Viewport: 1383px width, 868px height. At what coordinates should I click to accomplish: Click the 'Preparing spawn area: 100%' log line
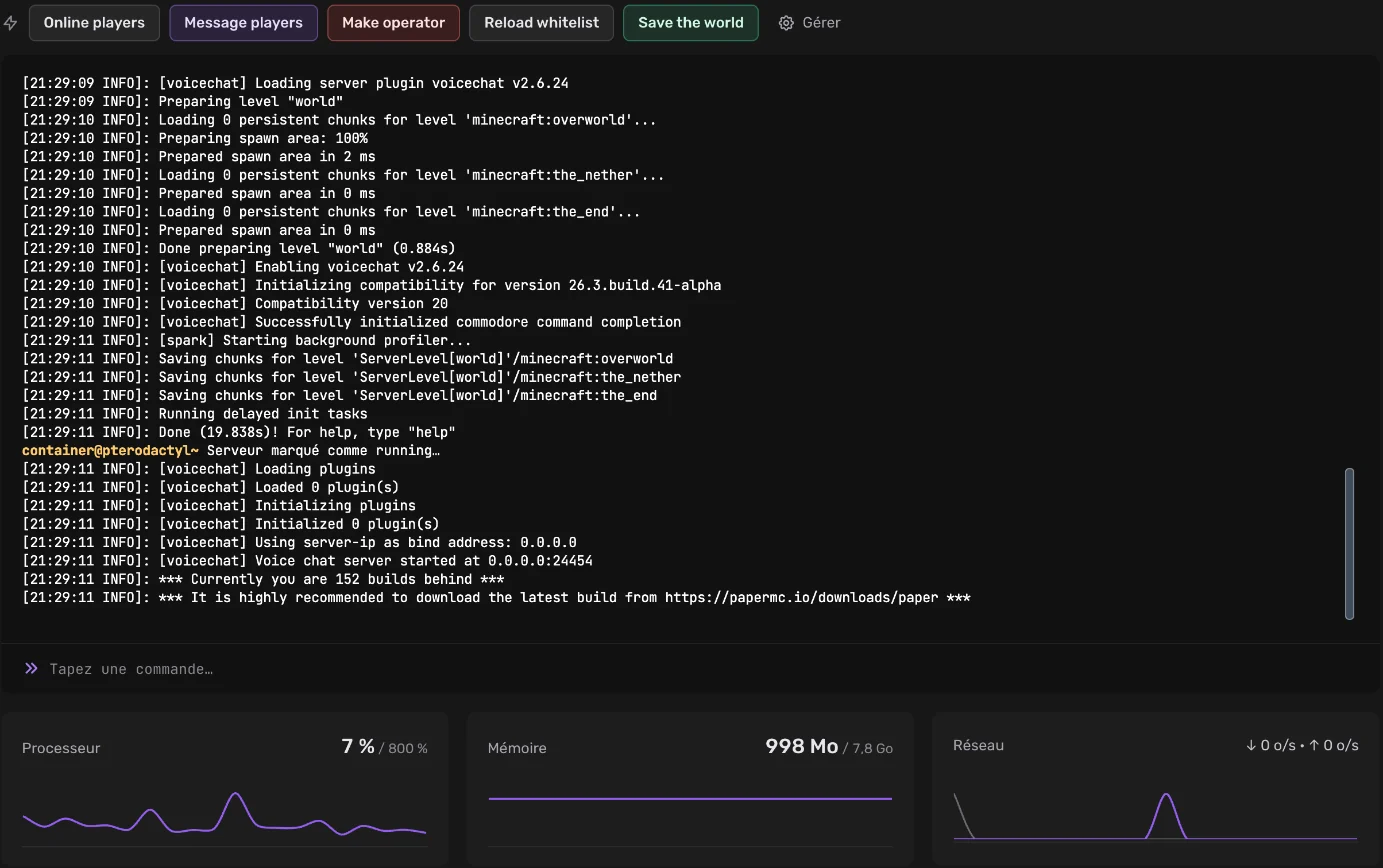[x=195, y=138]
